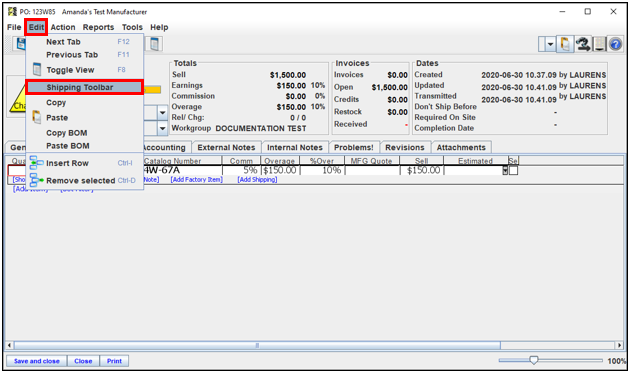This screenshot has width=630, height=375.
Task: Choose Insert Row from Edit menu
Action: [x=84, y=163]
